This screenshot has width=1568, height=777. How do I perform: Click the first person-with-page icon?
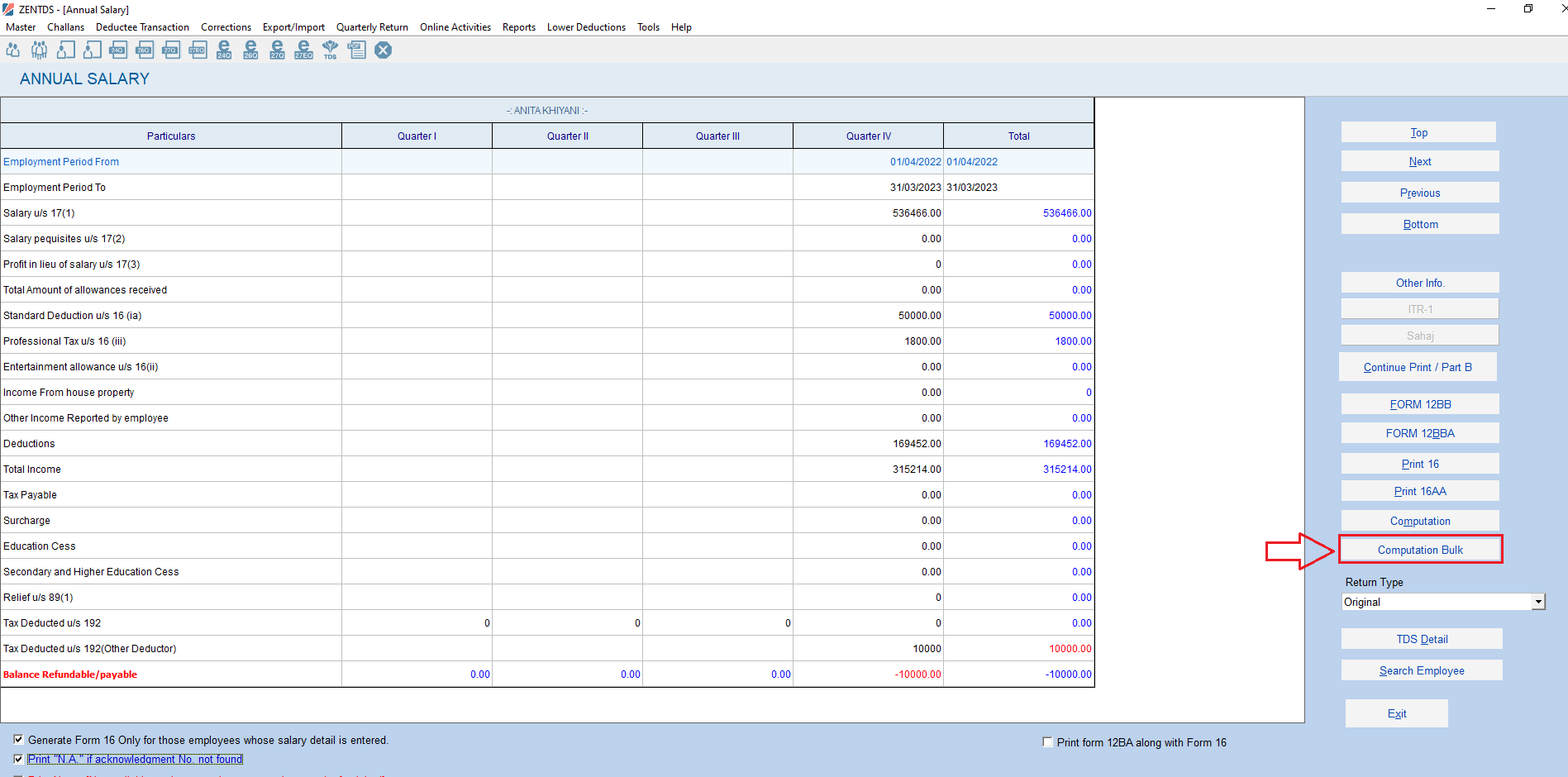pyautogui.click(x=66, y=50)
